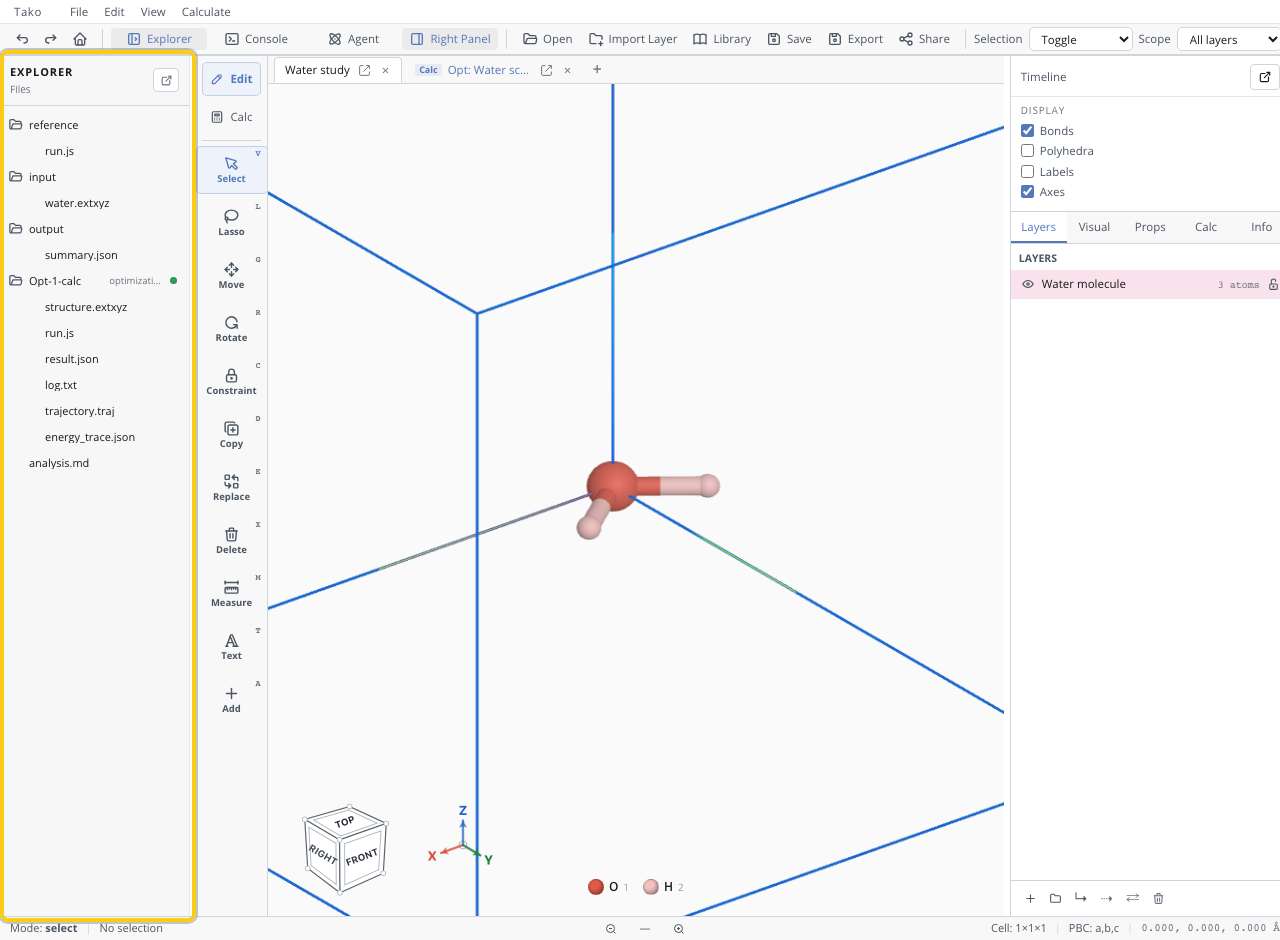The image size is (1280, 940).
Task: Click the Export button
Action: pyautogui.click(x=855, y=39)
